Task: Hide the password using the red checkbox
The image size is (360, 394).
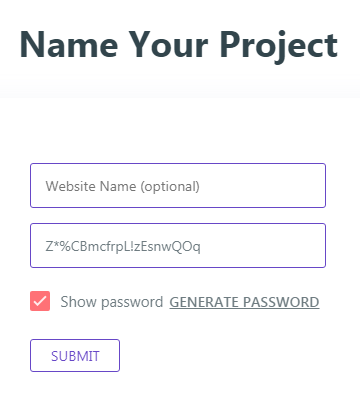Action: tap(40, 301)
